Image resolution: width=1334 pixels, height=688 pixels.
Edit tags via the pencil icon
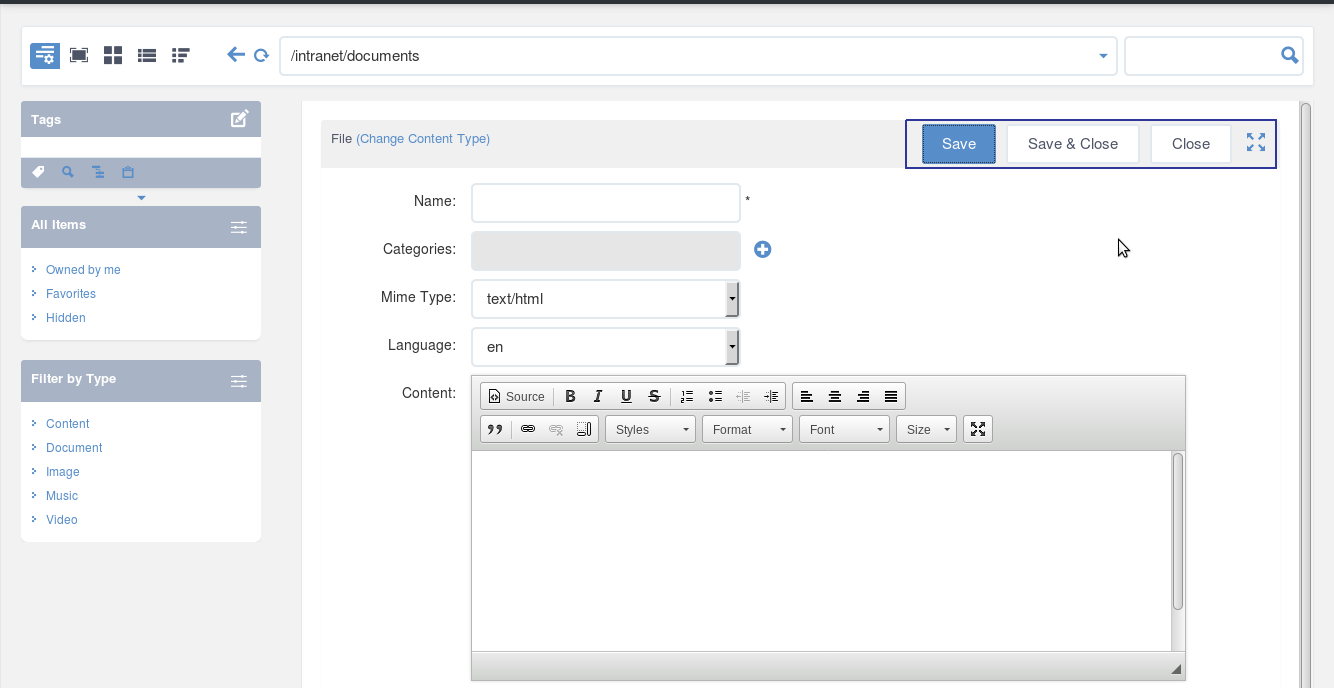point(240,119)
